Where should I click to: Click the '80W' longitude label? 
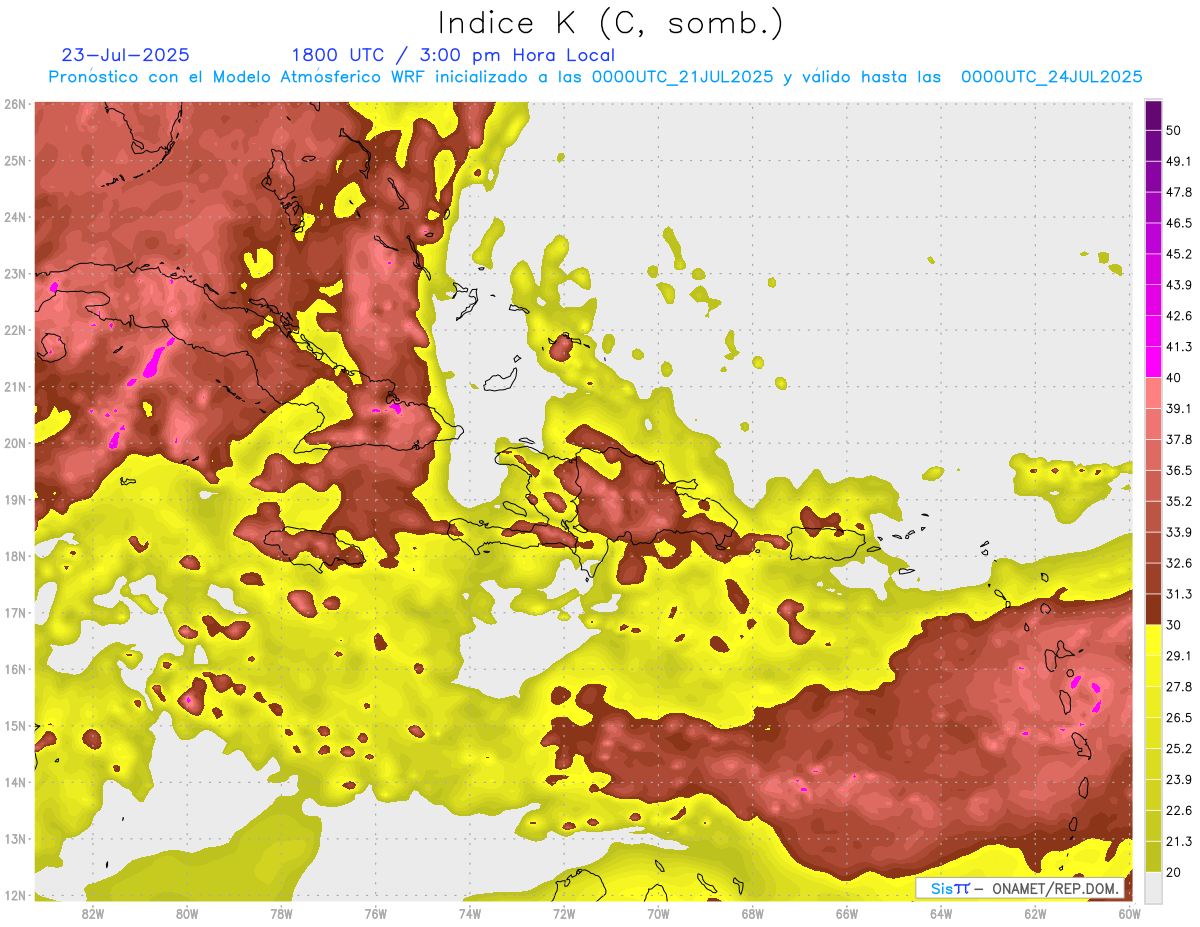pos(187,913)
